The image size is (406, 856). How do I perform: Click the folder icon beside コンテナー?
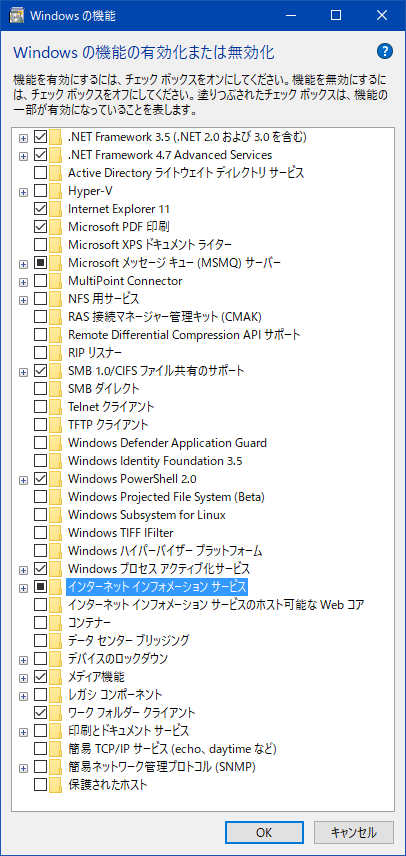[x=55, y=623]
